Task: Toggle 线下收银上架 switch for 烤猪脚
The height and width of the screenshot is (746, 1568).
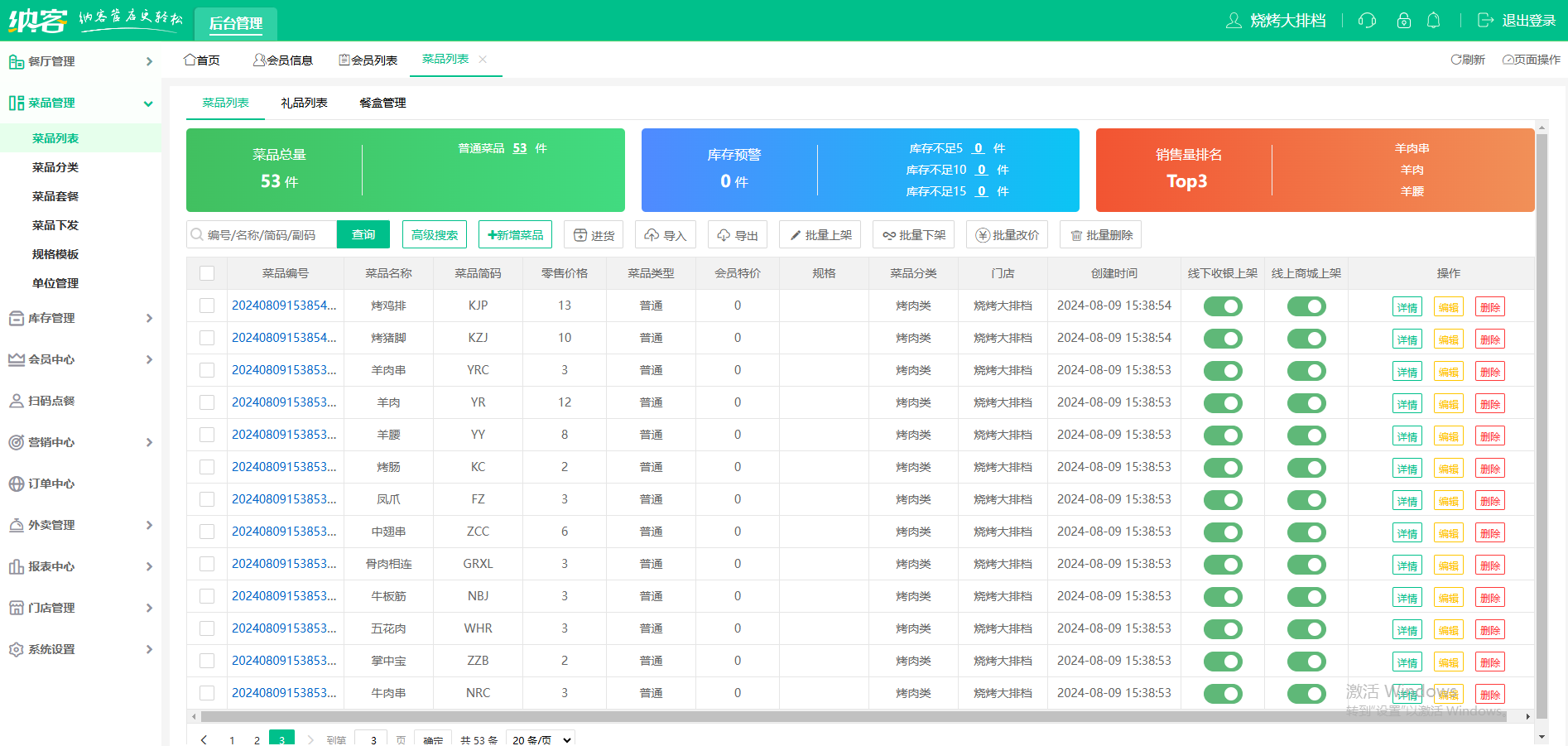Action: pos(1223,339)
